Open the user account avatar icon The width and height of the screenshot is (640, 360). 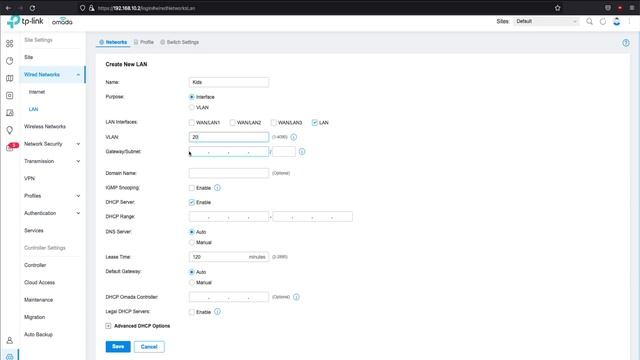pos(617,21)
